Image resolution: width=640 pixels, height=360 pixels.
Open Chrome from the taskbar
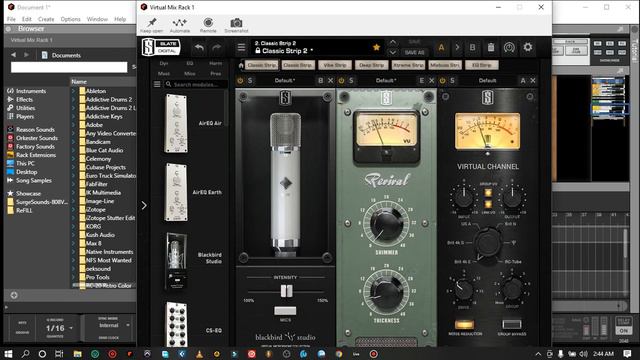[x=339, y=353]
